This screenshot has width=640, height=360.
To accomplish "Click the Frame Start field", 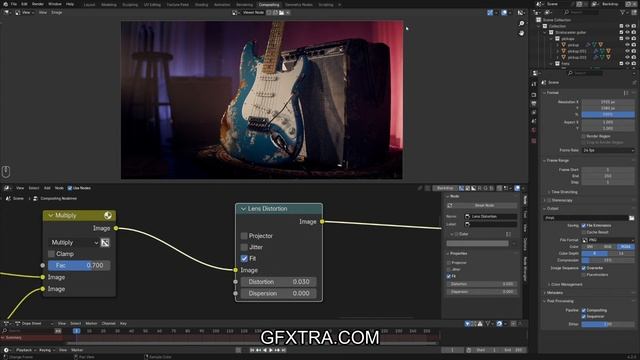I will pyautogui.click(x=608, y=170).
